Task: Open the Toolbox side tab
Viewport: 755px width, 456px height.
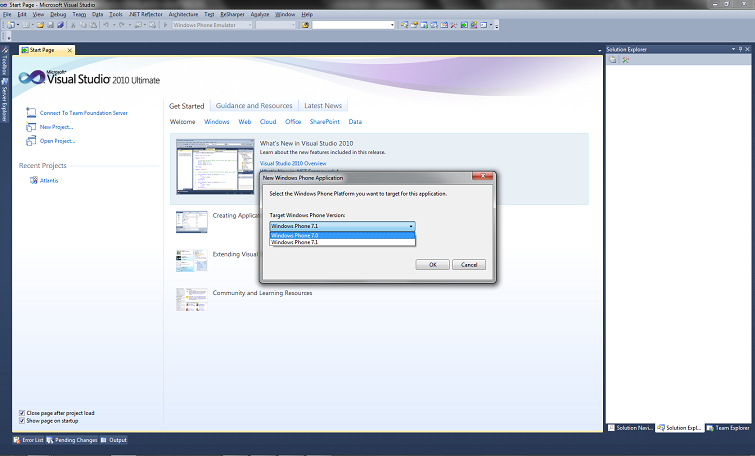Action: click(x=4, y=62)
